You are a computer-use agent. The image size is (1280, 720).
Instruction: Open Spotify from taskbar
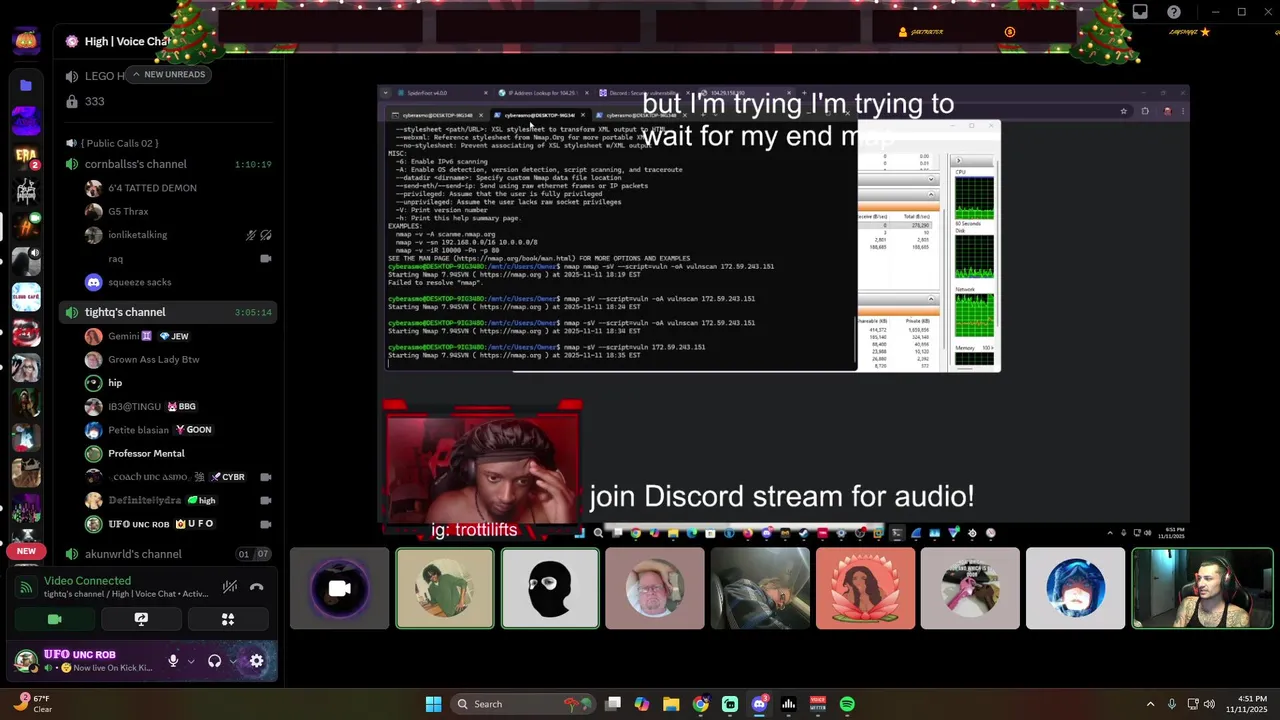click(x=847, y=704)
